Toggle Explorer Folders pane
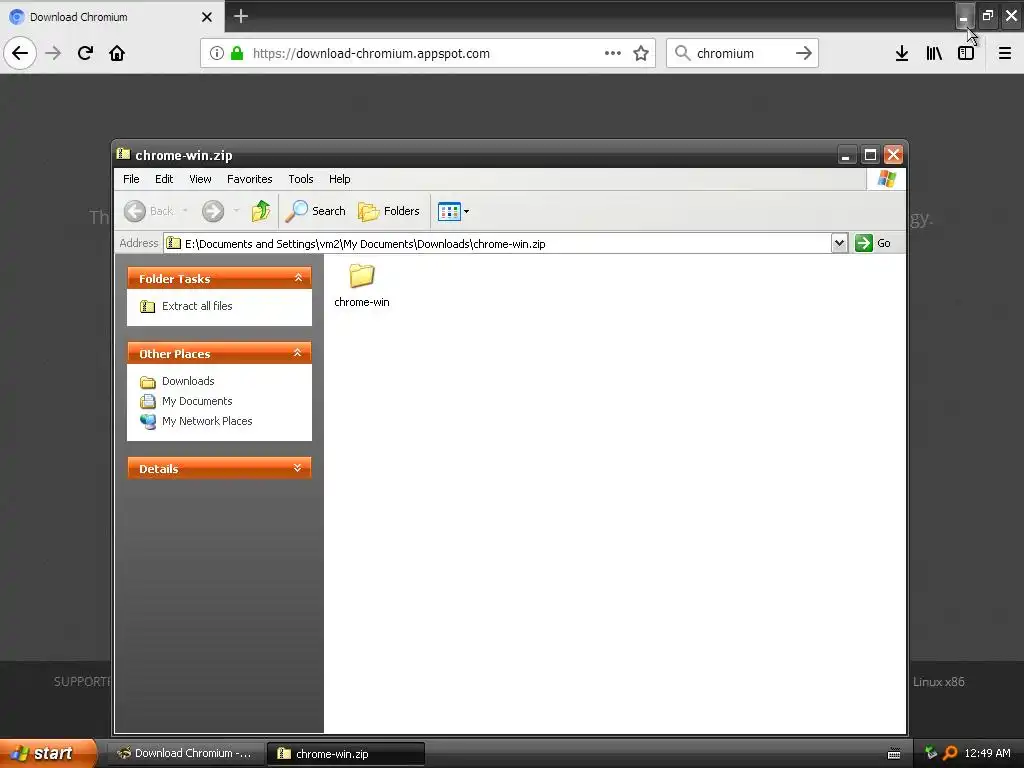The width and height of the screenshot is (1024, 768). [x=389, y=211]
